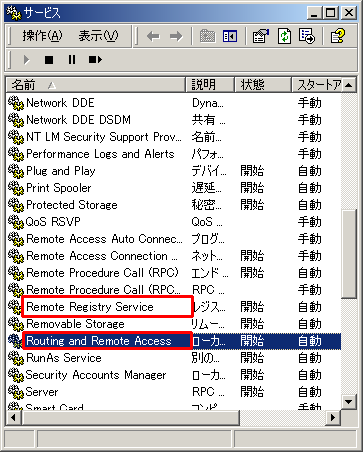Select the Network DDE service gear icon
The image size is (363, 452).
tap(16, 103)
